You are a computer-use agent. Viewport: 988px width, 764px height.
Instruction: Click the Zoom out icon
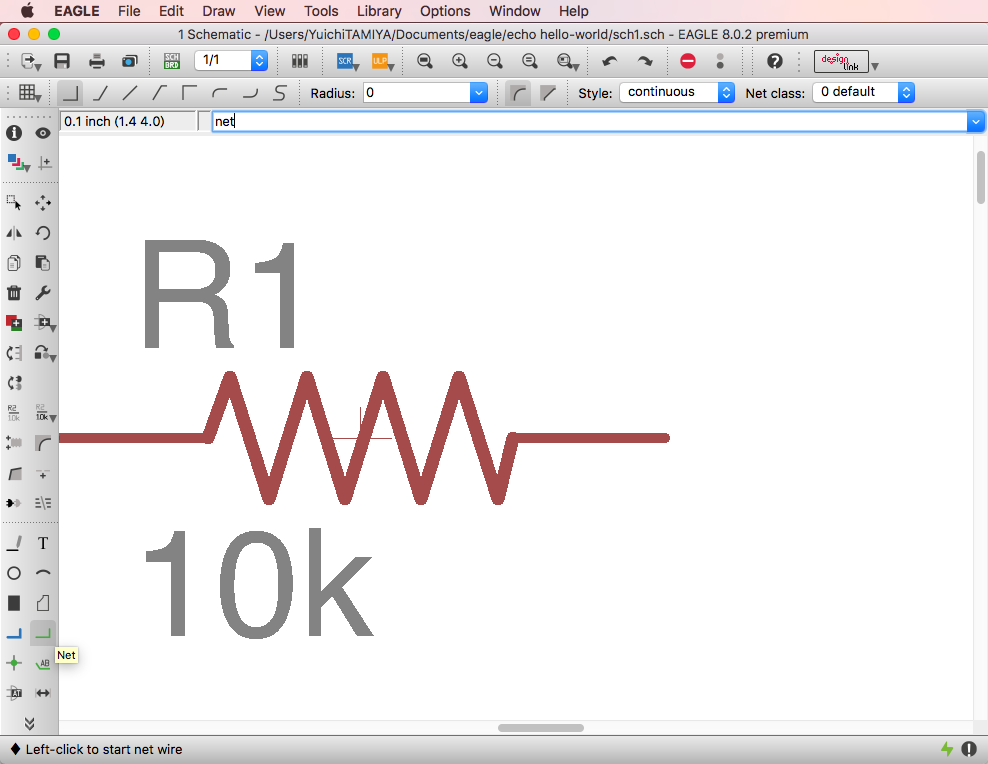tap(495, 61)
